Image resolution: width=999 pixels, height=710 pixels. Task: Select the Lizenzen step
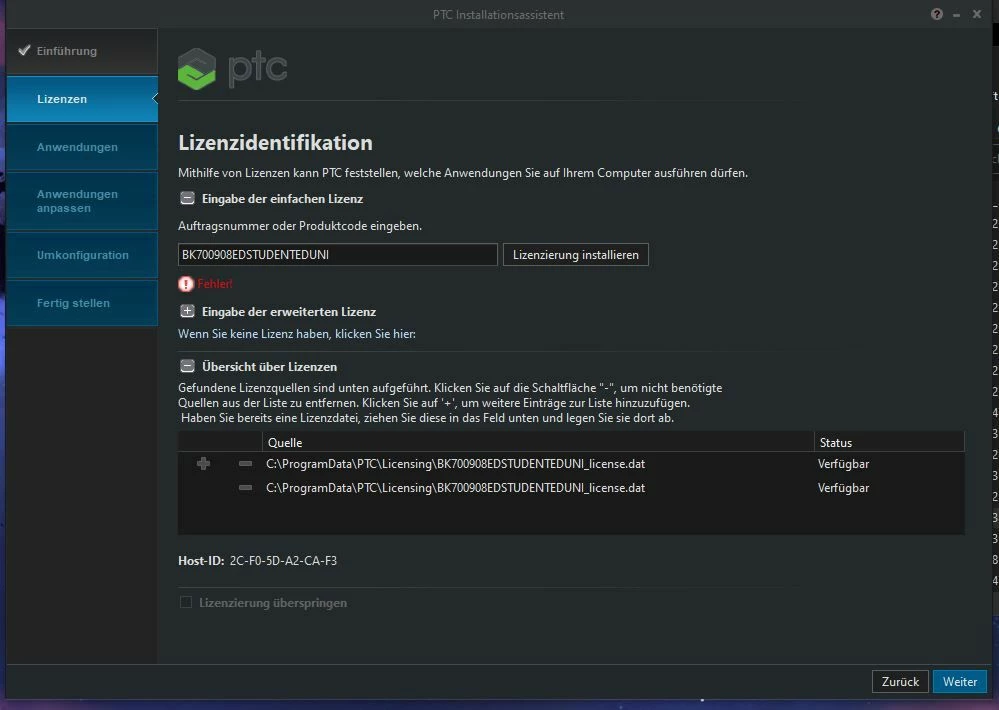click(82, 99)
